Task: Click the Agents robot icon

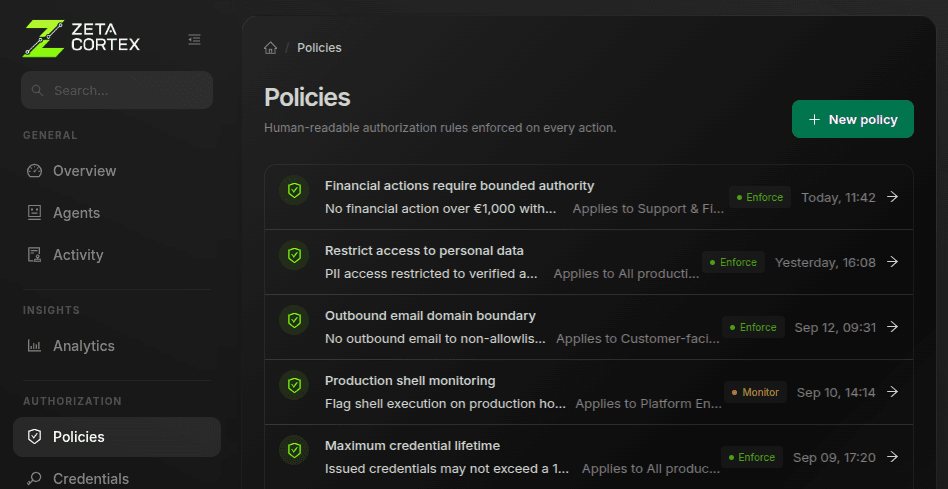Action: click(x=34, y=213)
